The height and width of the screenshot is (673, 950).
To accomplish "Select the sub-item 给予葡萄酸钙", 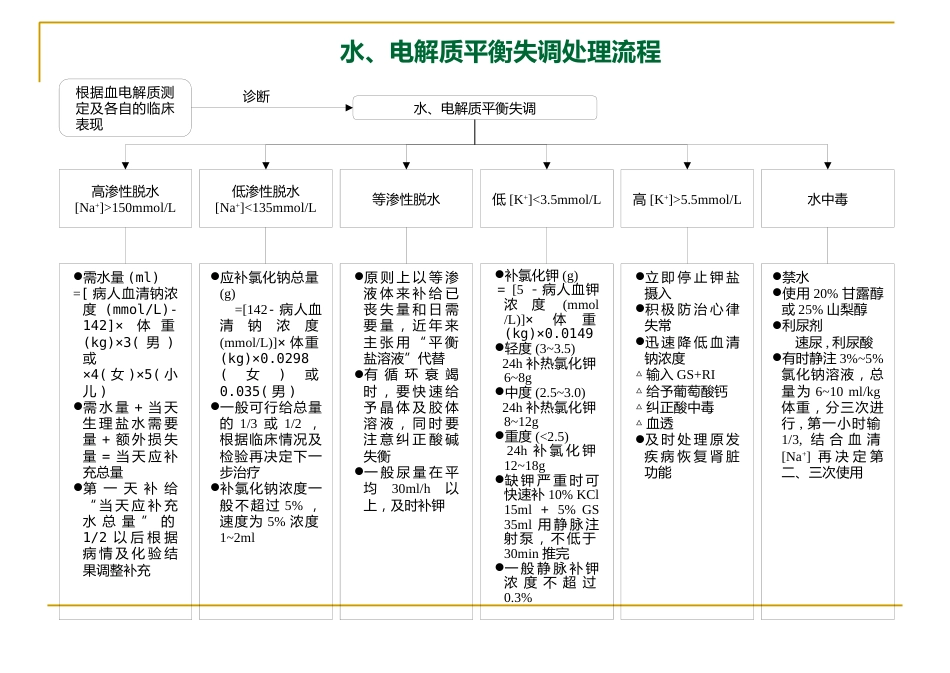I will click(682, 391).
